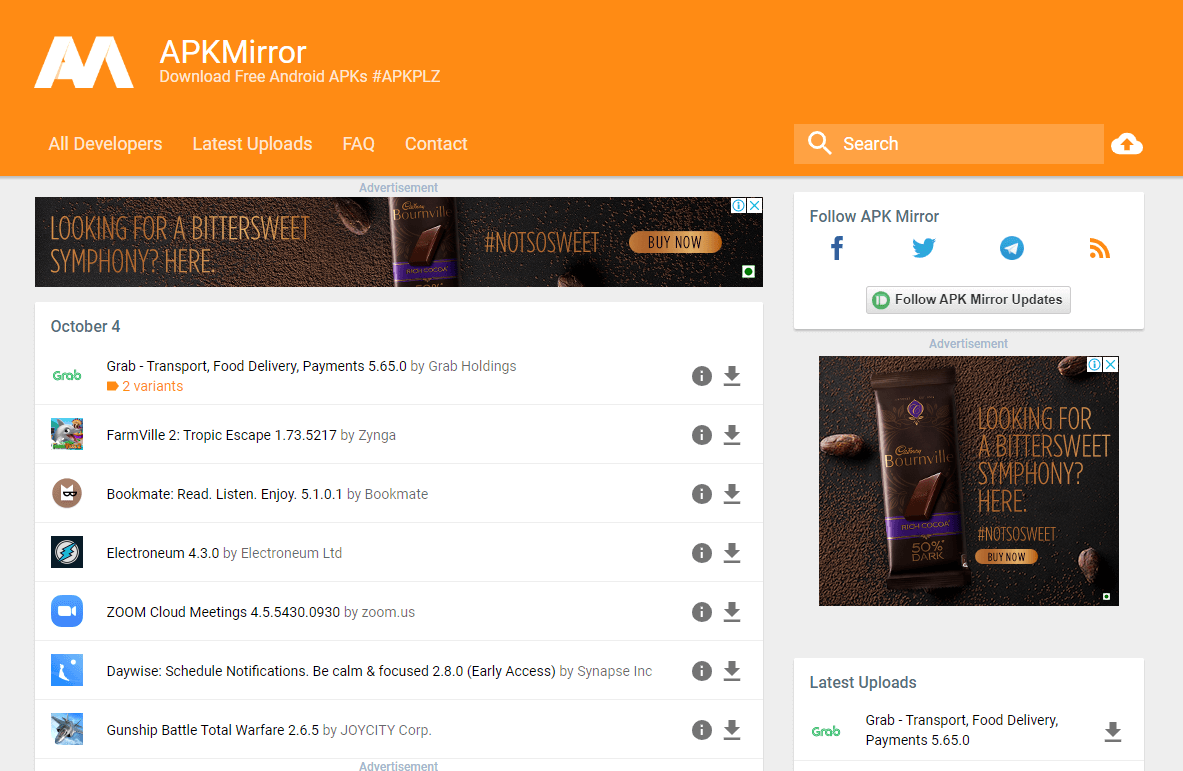Open AdChoices info on sidebar ad
The height and width of the screenshot is (771, 1183).
1094,364
